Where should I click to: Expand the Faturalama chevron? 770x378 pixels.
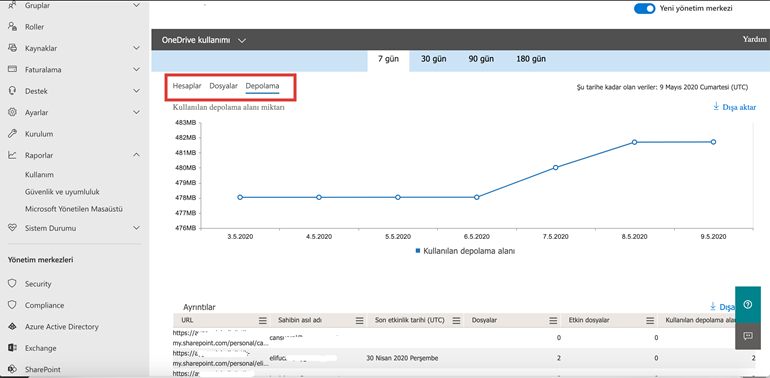tap(137, 69)
